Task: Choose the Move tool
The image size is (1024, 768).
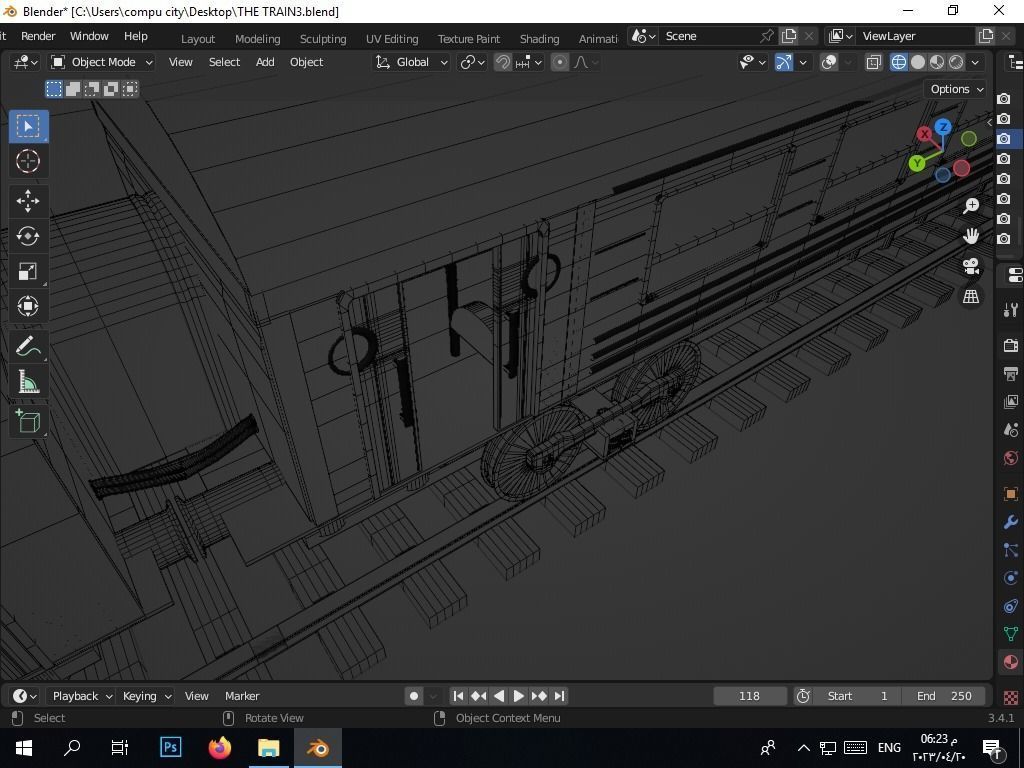Action: point(28,200)
